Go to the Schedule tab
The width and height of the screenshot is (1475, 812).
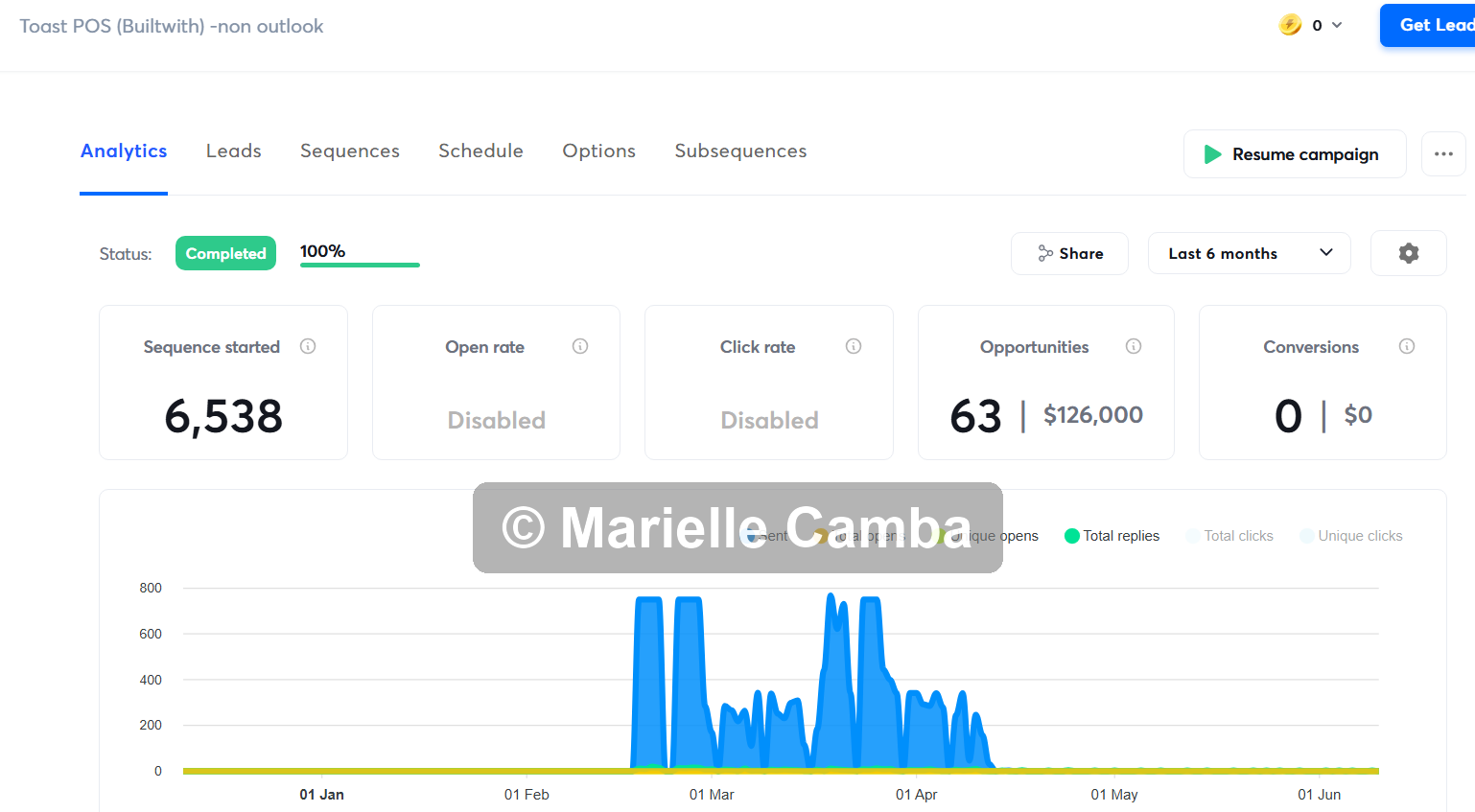click(x=480, y=151)
